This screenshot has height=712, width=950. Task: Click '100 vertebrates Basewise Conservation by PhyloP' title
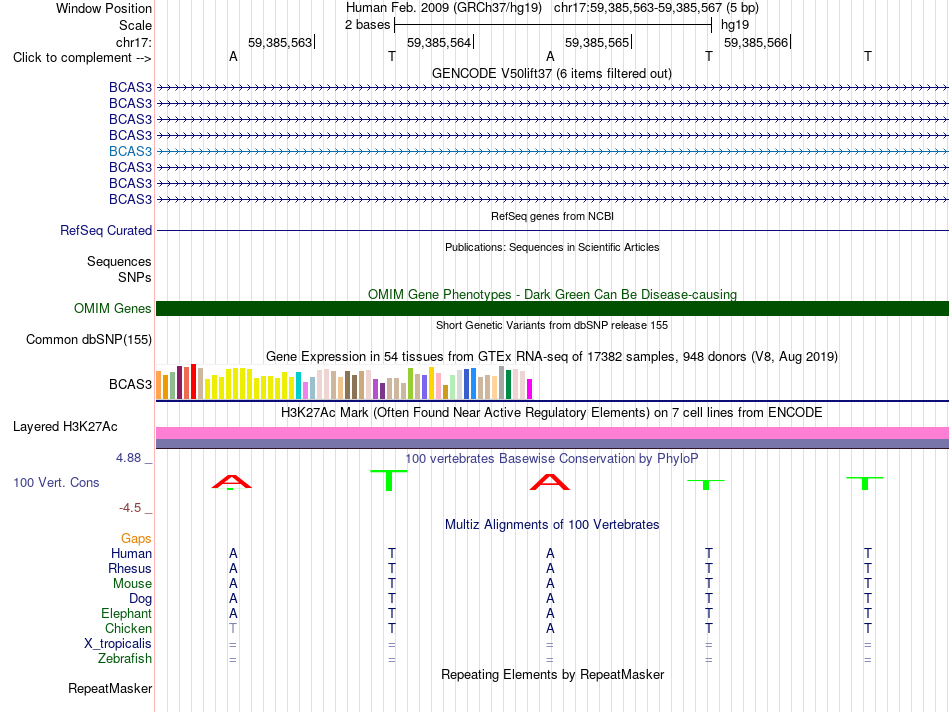coord(552,459)
